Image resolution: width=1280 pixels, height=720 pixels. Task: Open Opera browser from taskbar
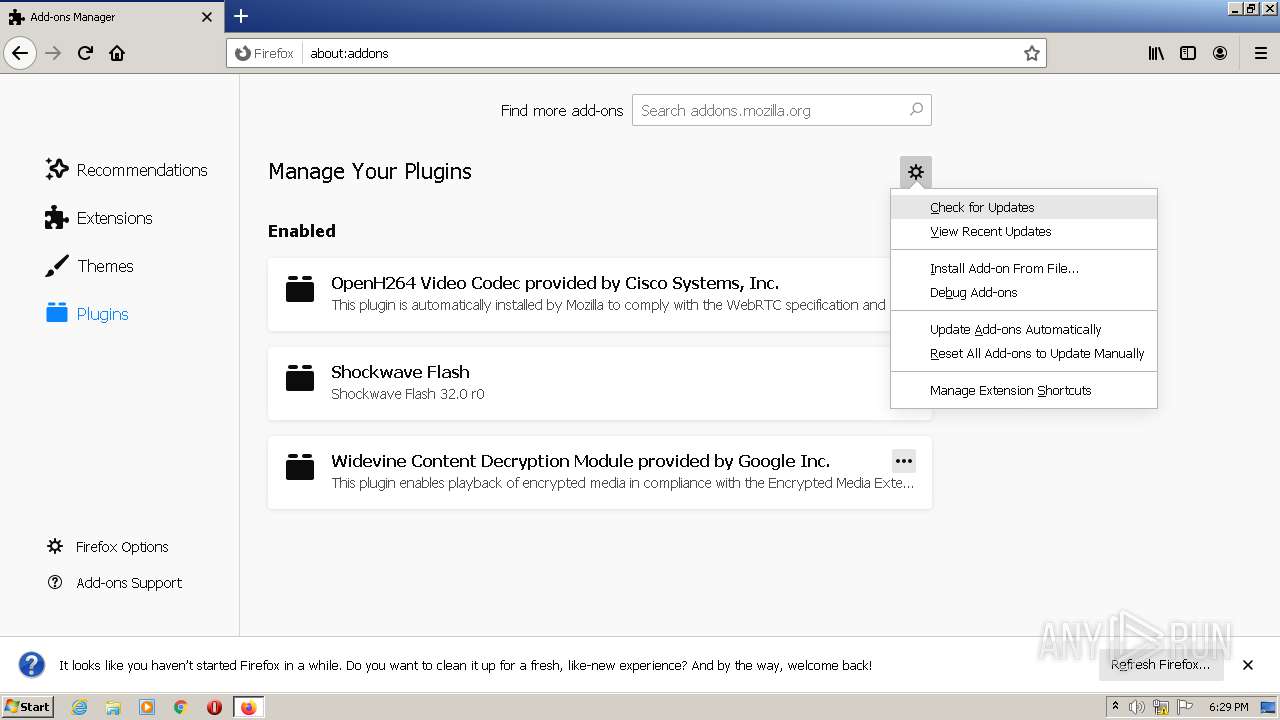pos(214,707)
